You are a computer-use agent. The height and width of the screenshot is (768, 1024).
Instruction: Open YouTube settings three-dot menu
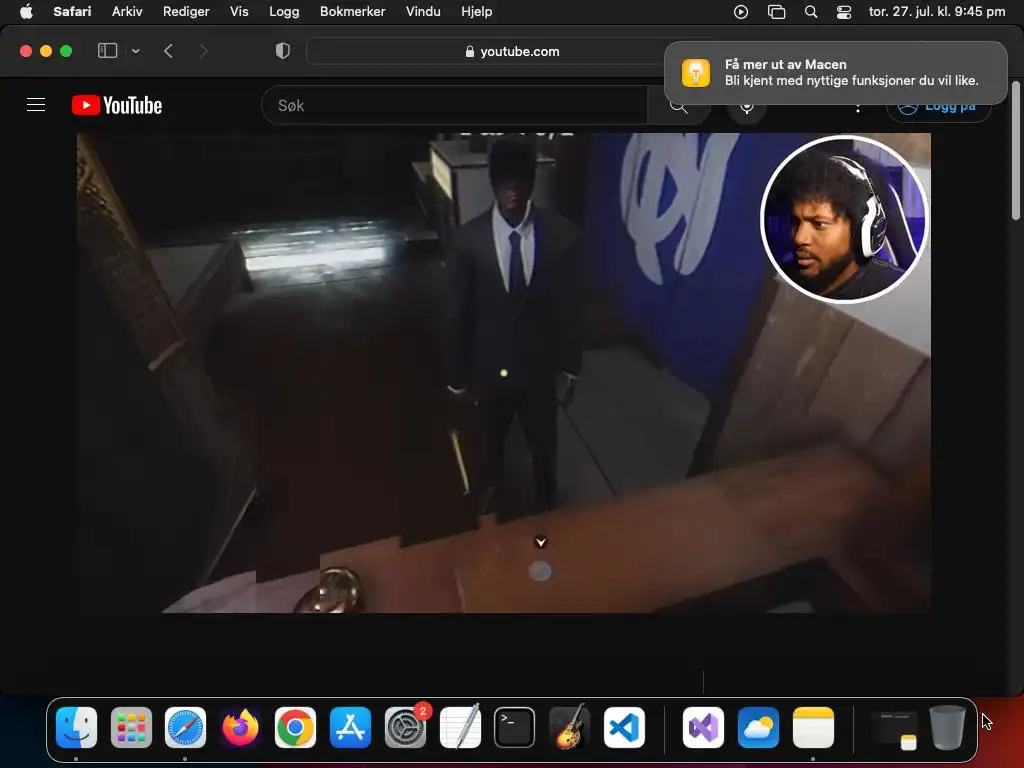click(857, 106)
